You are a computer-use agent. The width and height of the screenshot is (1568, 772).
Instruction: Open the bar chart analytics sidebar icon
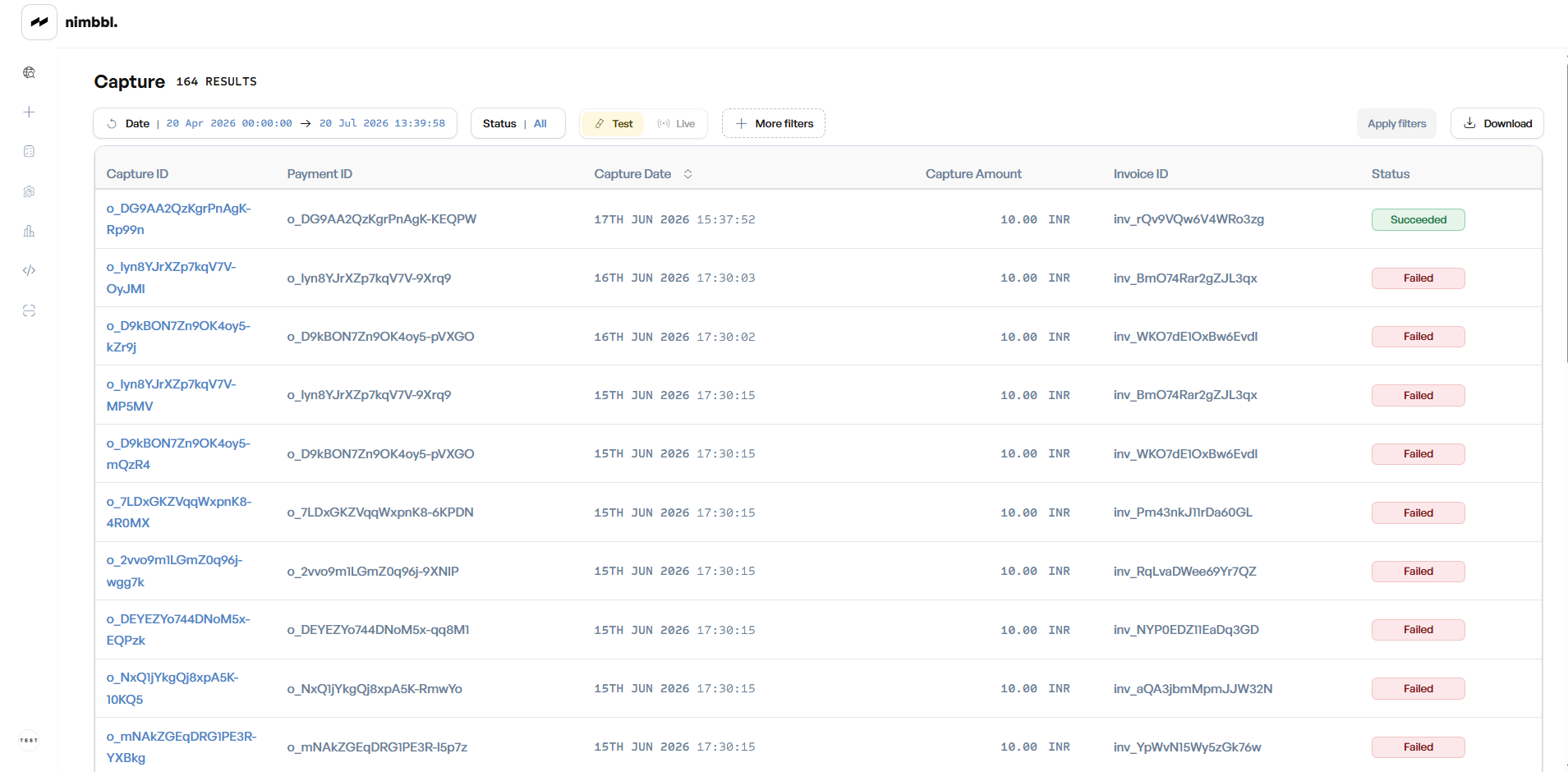click(29, 231)
